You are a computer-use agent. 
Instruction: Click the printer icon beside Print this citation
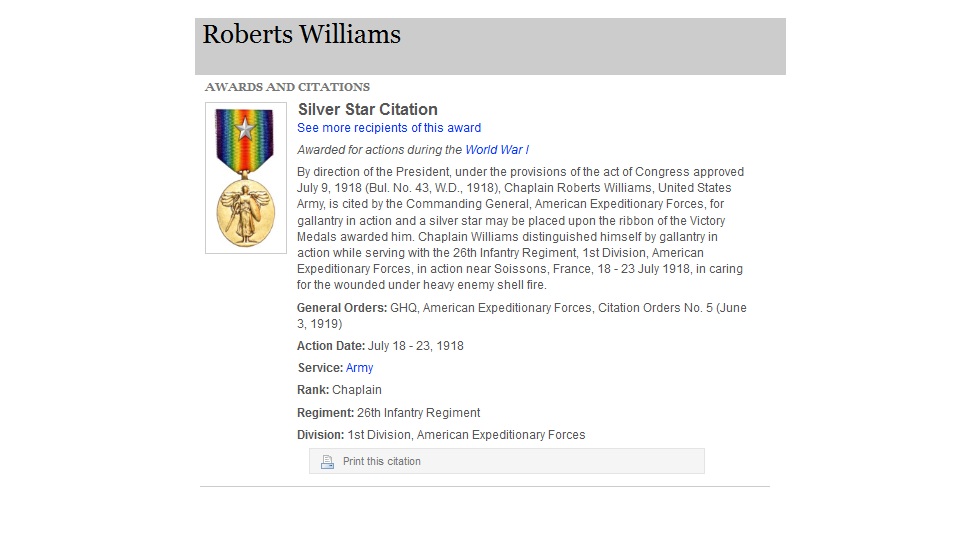[327, 462]
